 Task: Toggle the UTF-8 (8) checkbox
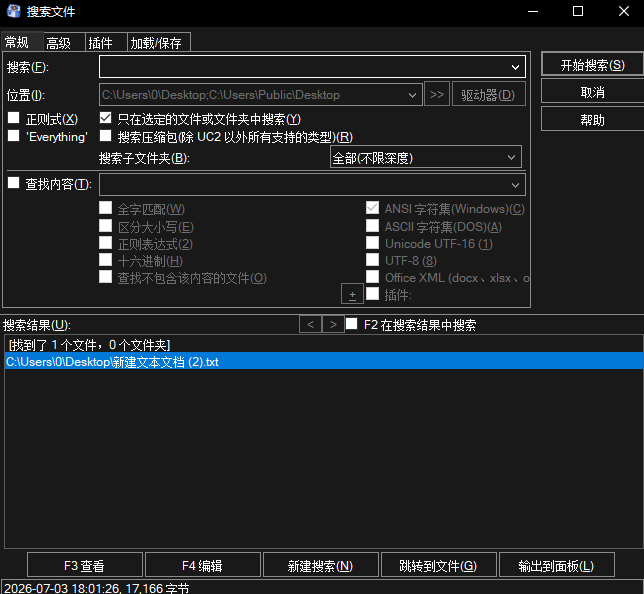pos(373,260)
